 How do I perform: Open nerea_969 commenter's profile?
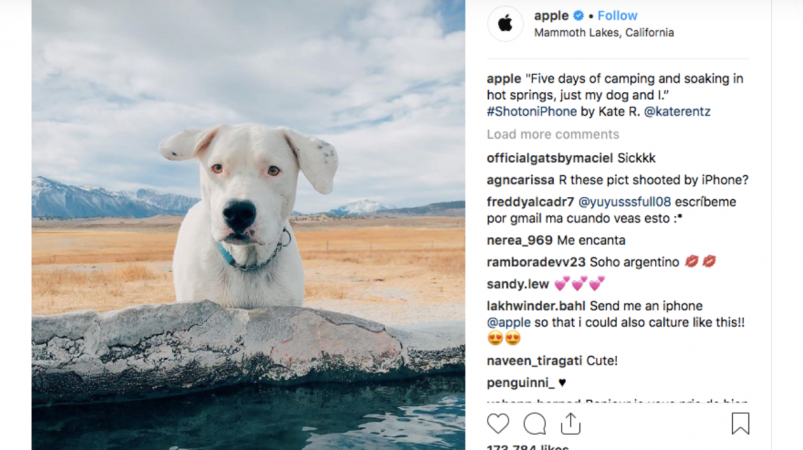click(519, 241)
